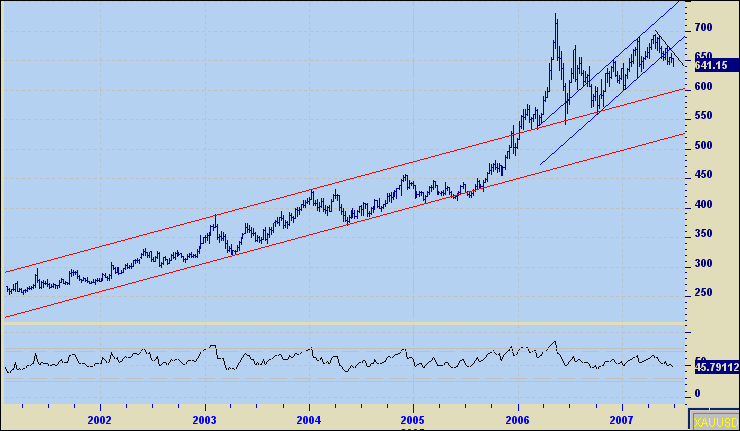
Task: Click the 641.15 current price tag
Action: pos(712,66)
